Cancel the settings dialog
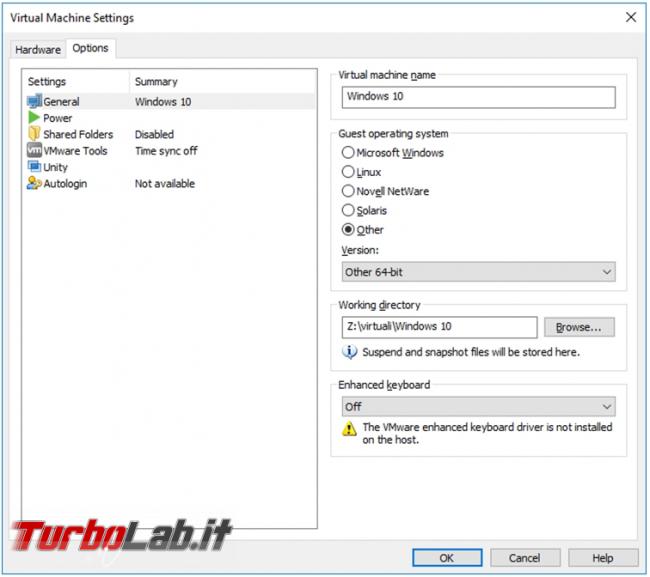650x577 pixels. click(525, 558)
